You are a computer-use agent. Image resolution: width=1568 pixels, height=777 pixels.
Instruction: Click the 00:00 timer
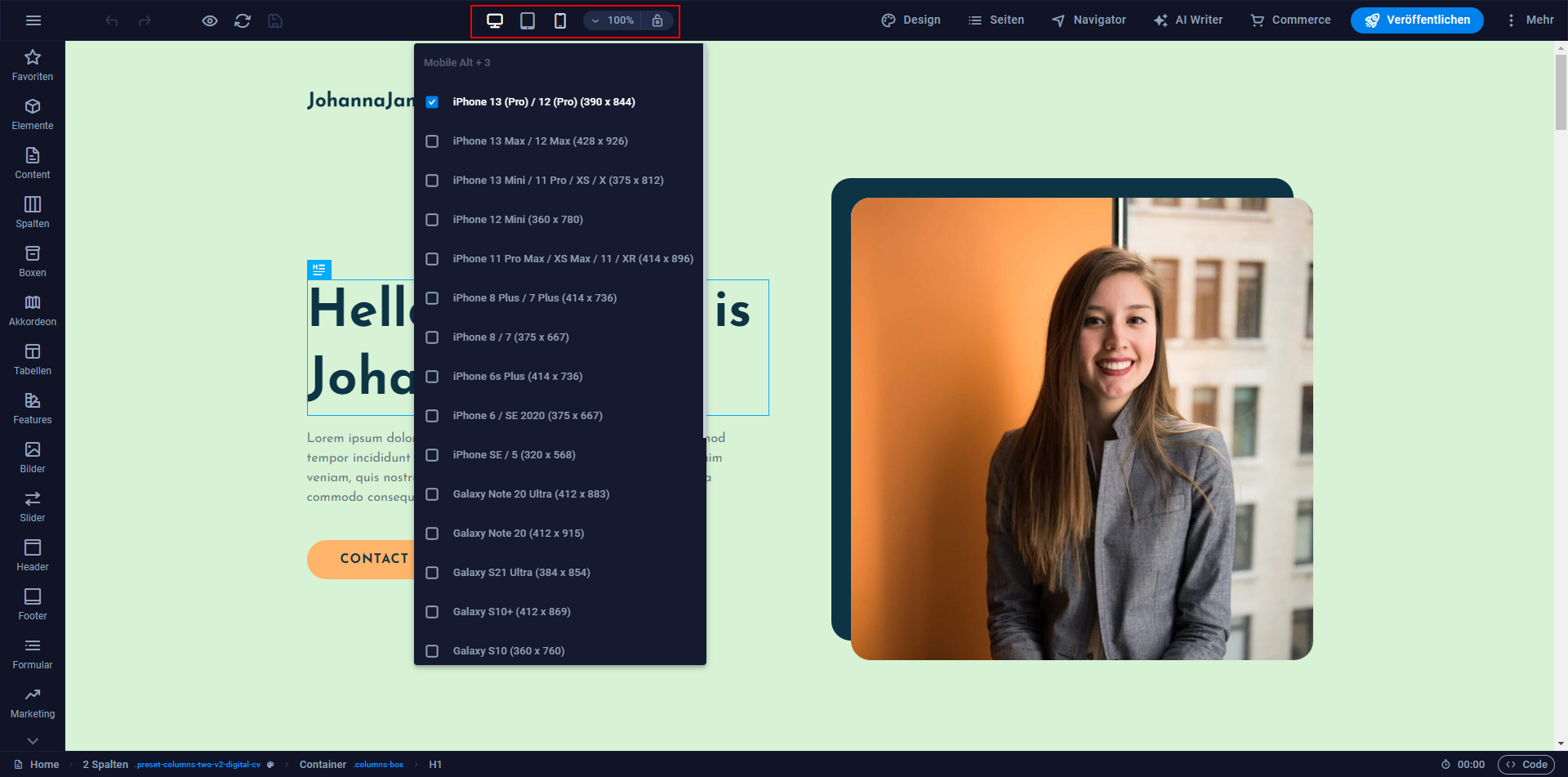point(1463,765)
